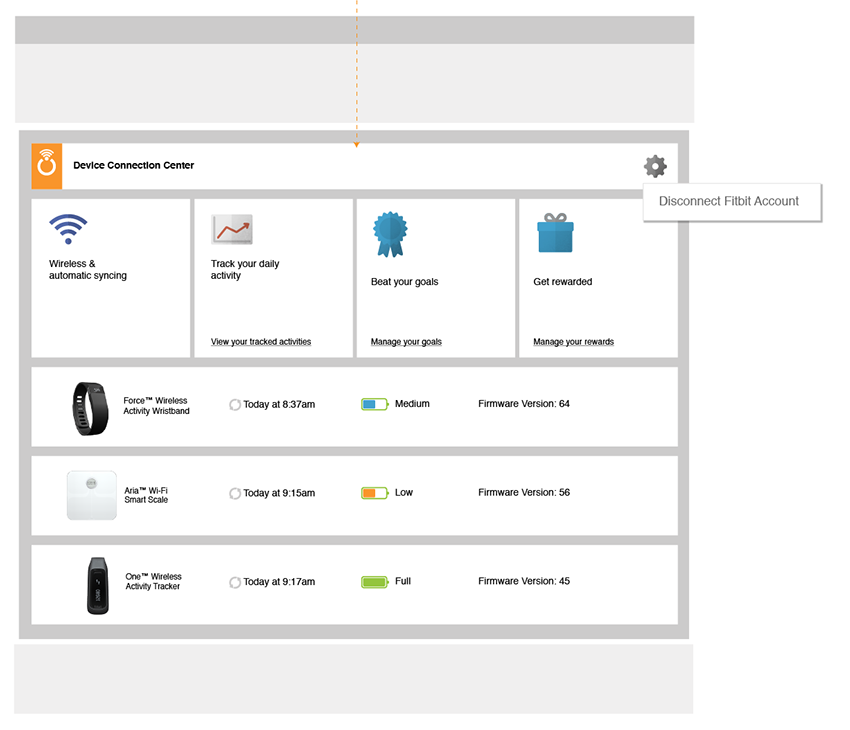
Task: Click the Medium battery level icon
Action: 375,404
